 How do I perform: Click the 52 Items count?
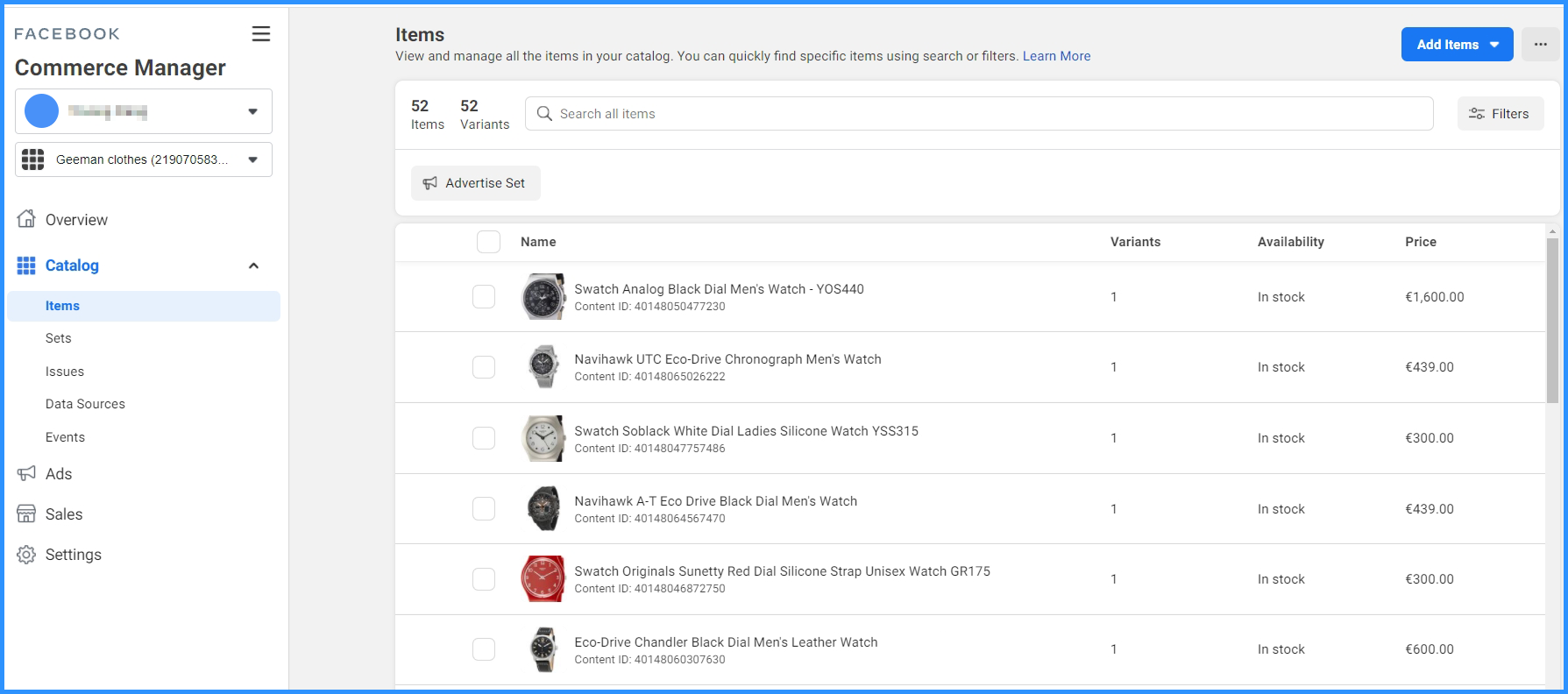428,114
